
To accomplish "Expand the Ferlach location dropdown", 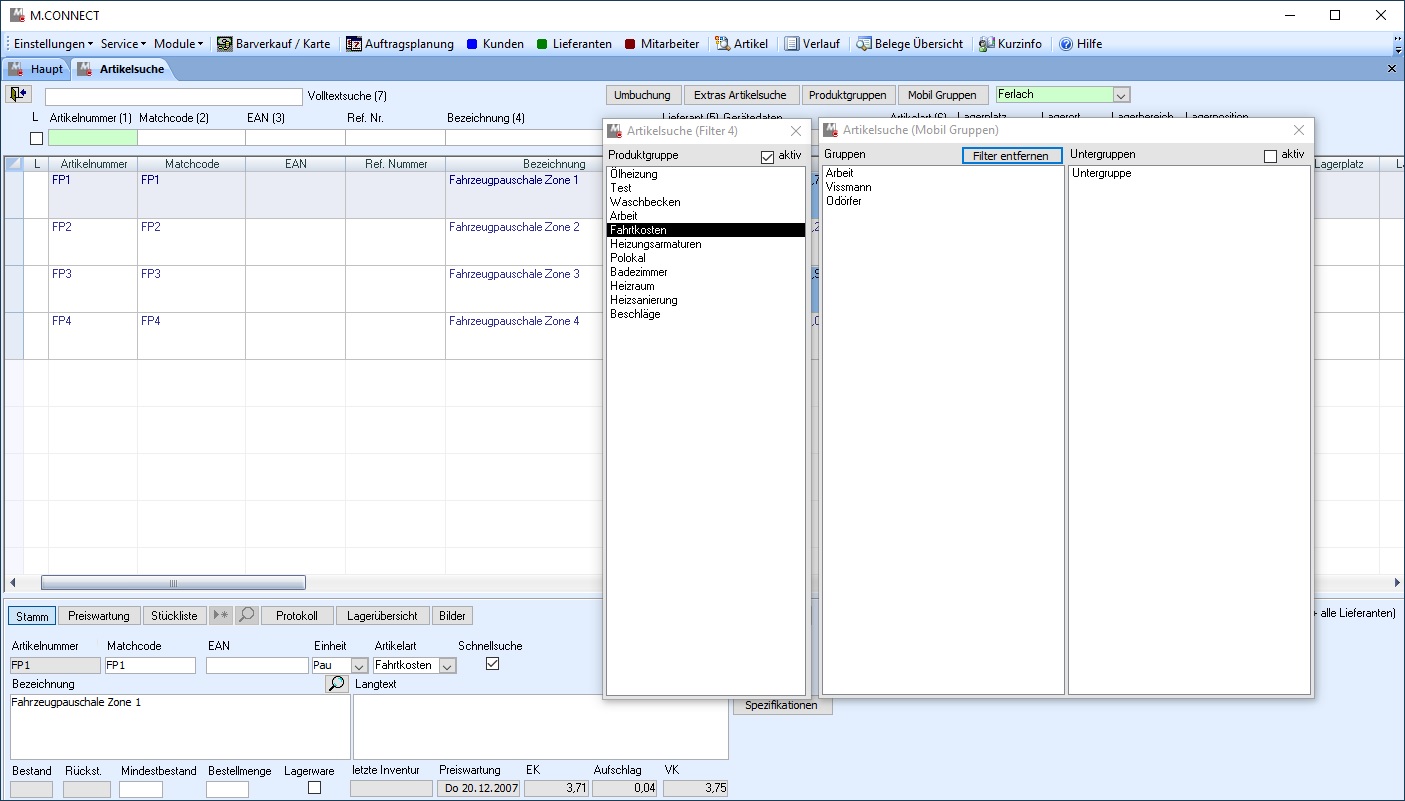I will click(1121, 95).
